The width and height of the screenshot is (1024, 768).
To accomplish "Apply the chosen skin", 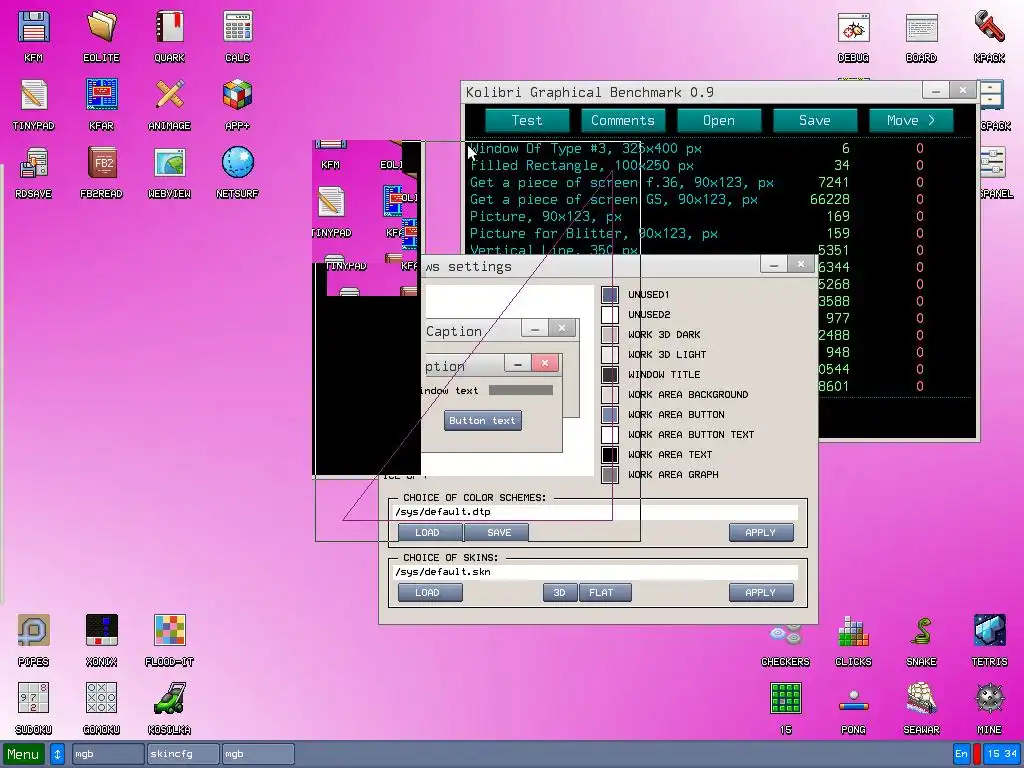I will [761, 593].
